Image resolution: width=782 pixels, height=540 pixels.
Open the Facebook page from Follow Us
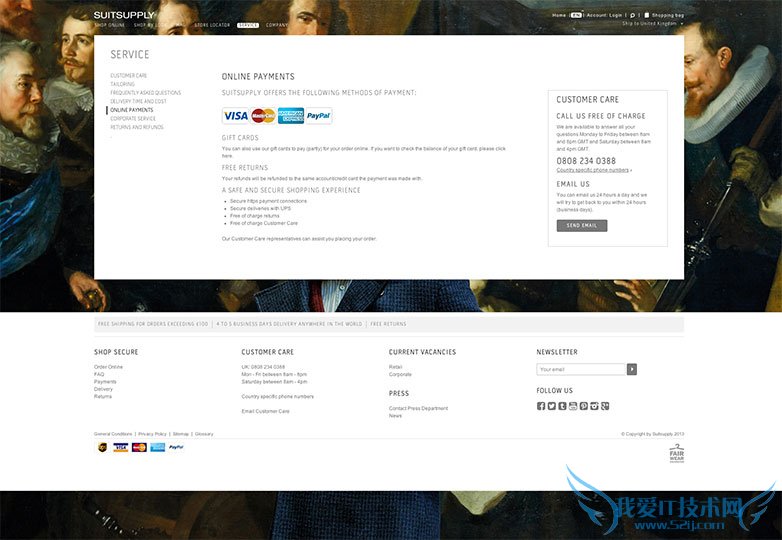coord(541,406)
